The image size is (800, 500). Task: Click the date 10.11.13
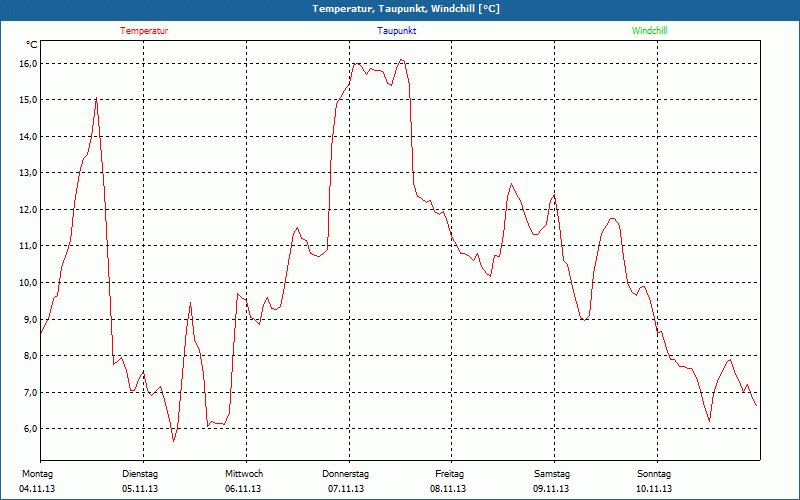654,489
